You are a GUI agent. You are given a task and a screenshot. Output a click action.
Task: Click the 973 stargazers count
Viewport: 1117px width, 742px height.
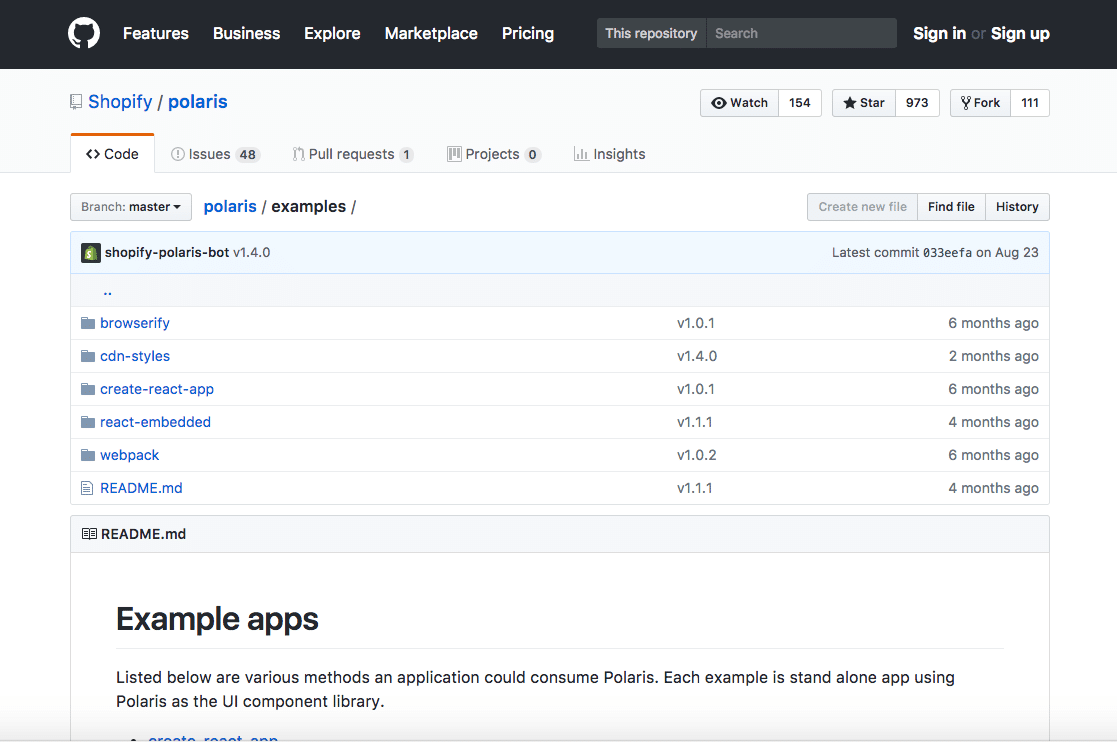tap(917, 103)
